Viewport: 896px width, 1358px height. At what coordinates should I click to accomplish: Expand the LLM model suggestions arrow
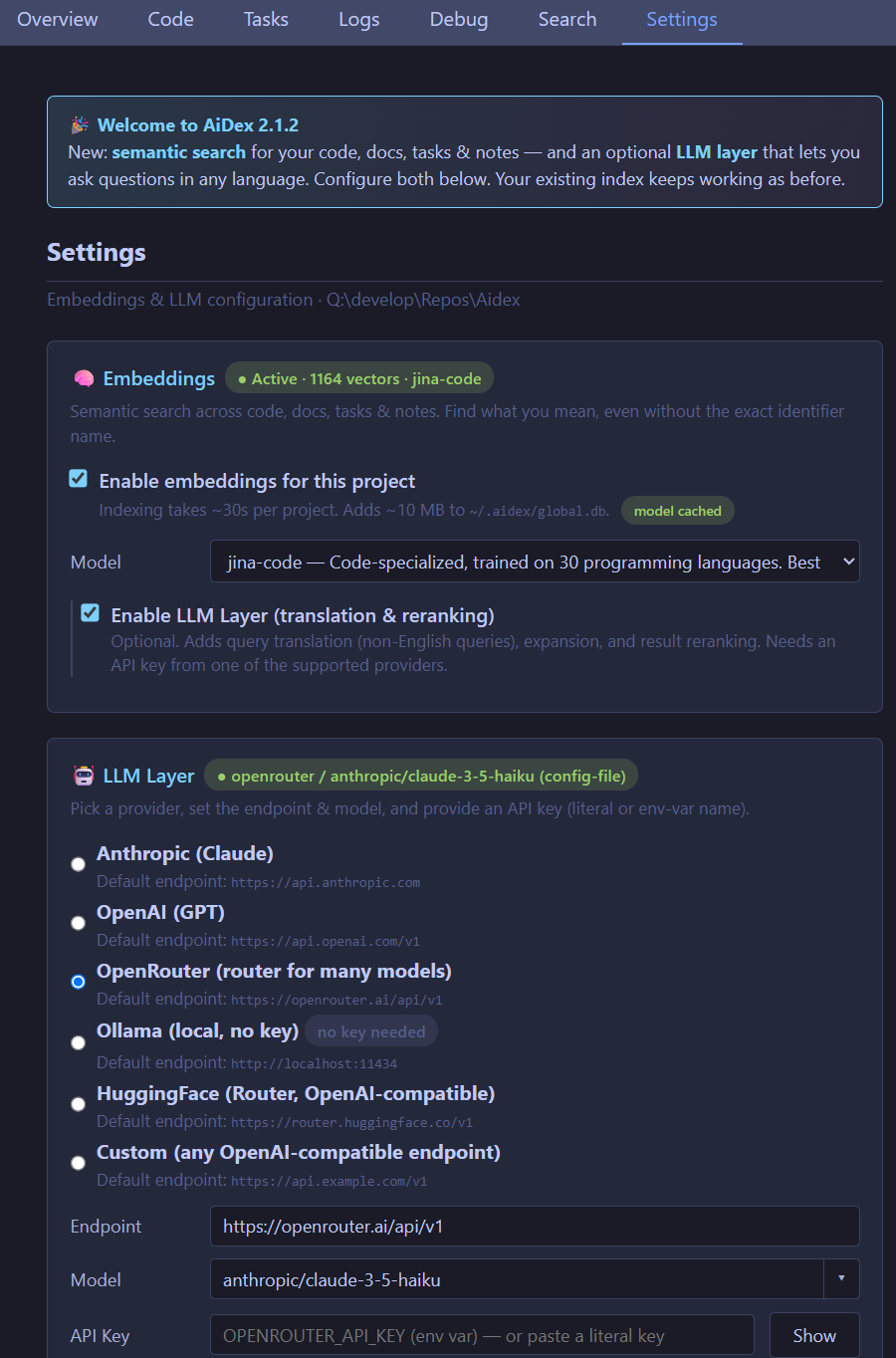tap(842, 1278)
